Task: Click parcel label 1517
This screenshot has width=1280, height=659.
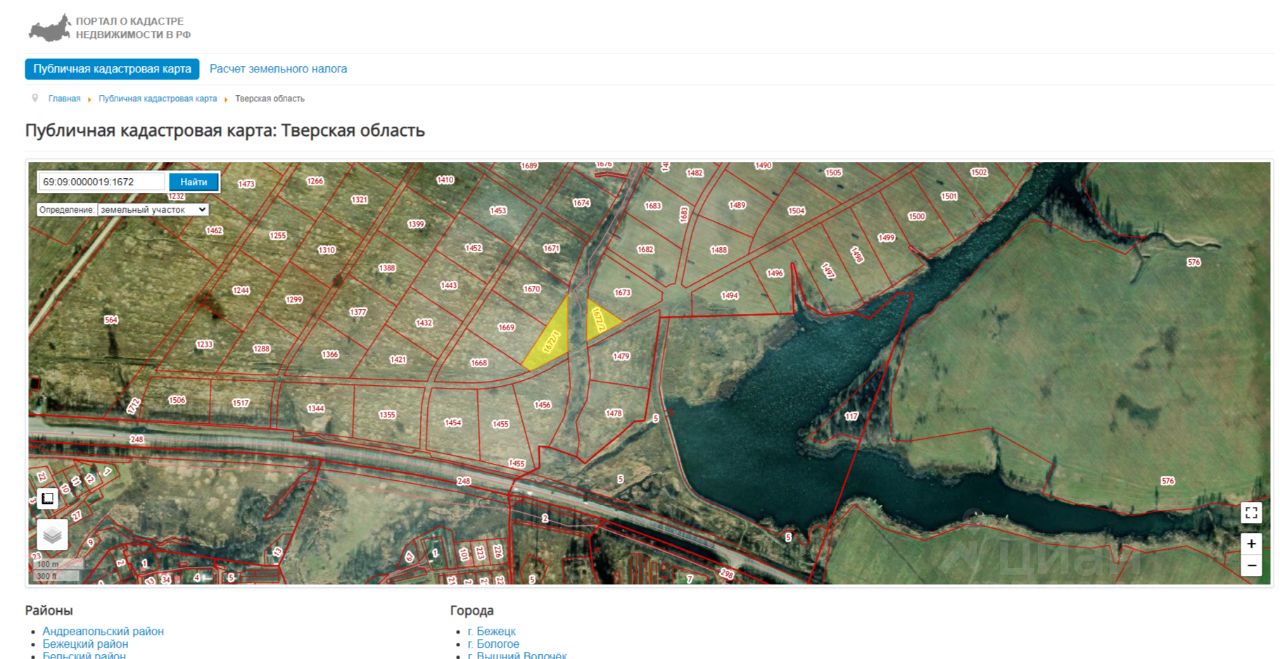Action: click(x=240, y=403)
